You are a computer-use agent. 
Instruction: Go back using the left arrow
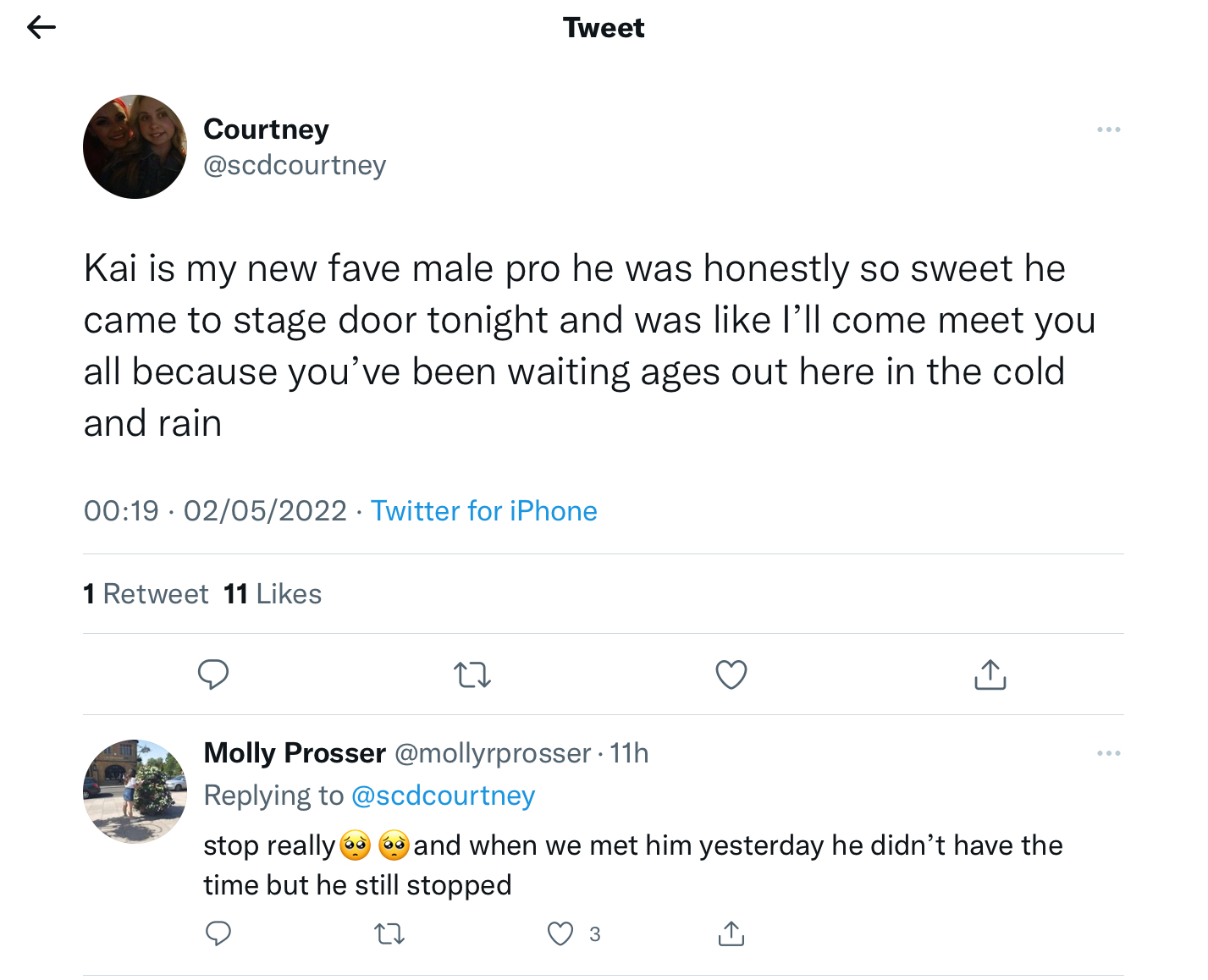[41, 28]
